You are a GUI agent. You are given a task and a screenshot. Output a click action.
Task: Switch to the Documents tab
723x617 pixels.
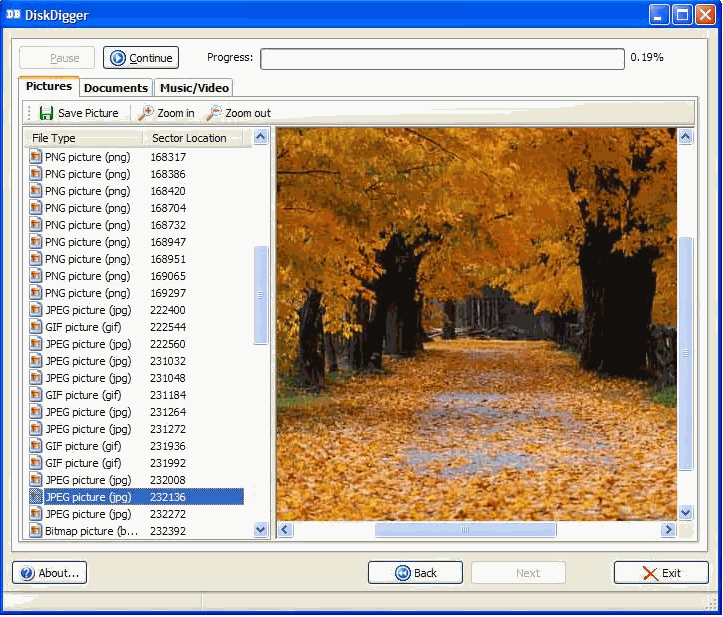coord(116,88)
